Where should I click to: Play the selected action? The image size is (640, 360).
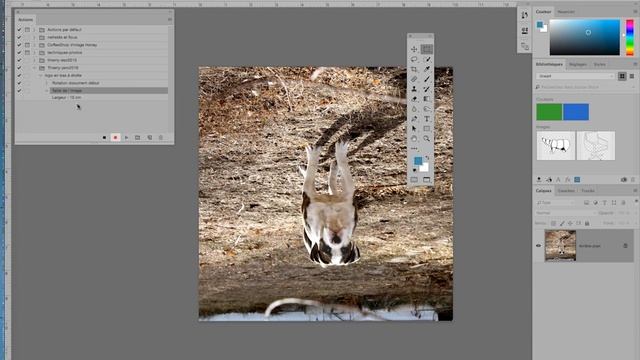[x=127, y=138]
